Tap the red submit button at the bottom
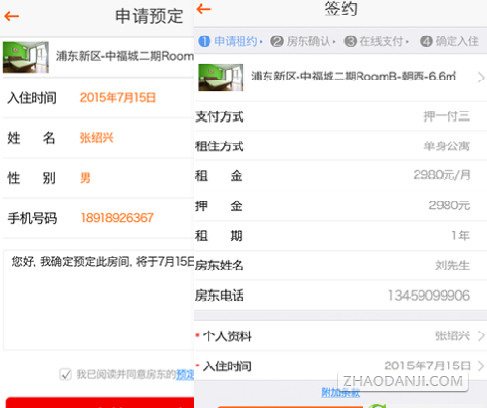 pyautogui.click(x=100, y=402)
